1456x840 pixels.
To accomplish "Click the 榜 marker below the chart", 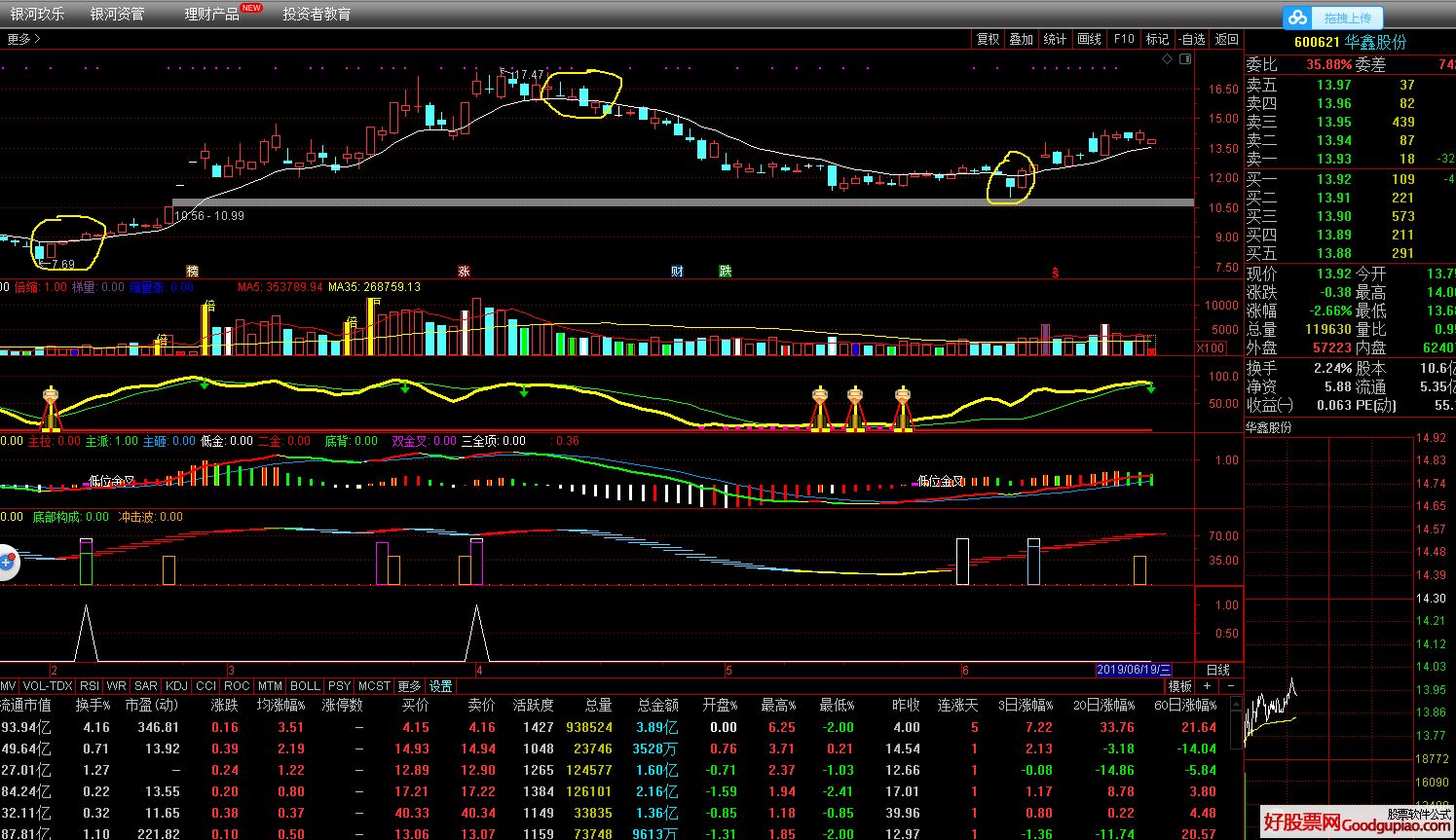I will [x=192, y=271].
